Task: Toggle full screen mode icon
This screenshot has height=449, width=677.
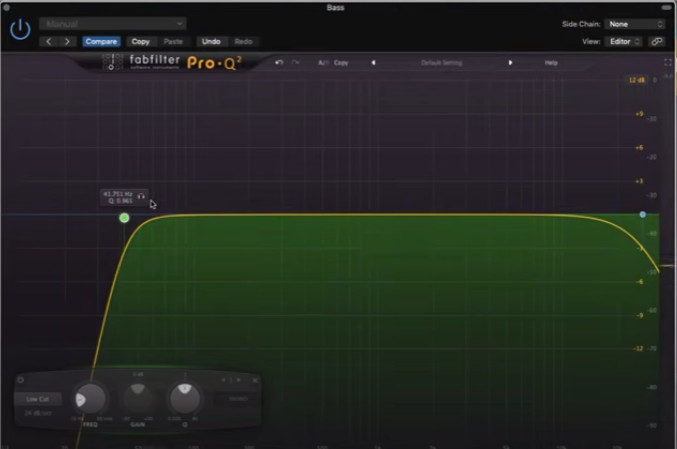Action: (x=668, y=63)
